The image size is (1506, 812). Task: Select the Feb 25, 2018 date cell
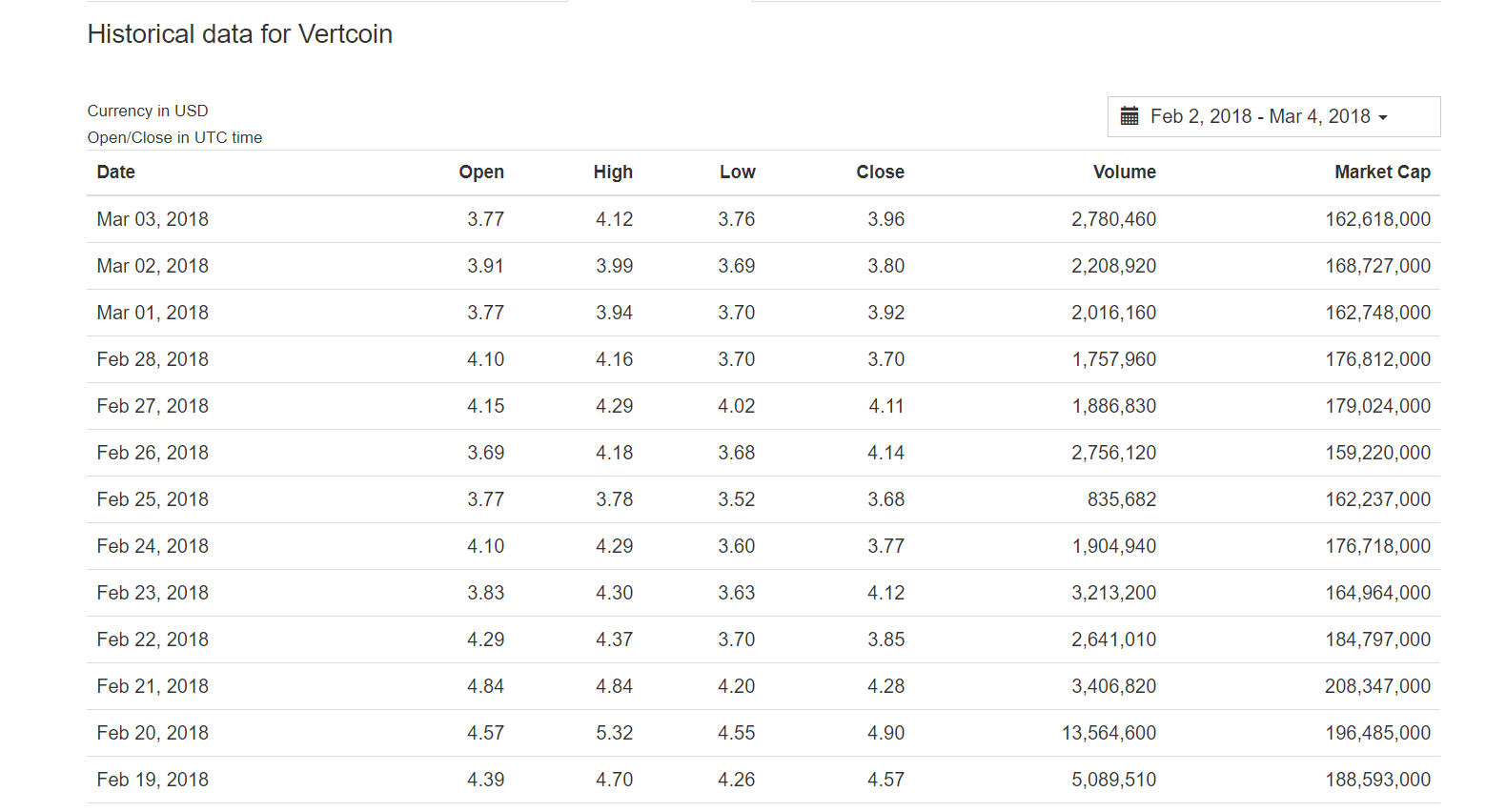153,499
